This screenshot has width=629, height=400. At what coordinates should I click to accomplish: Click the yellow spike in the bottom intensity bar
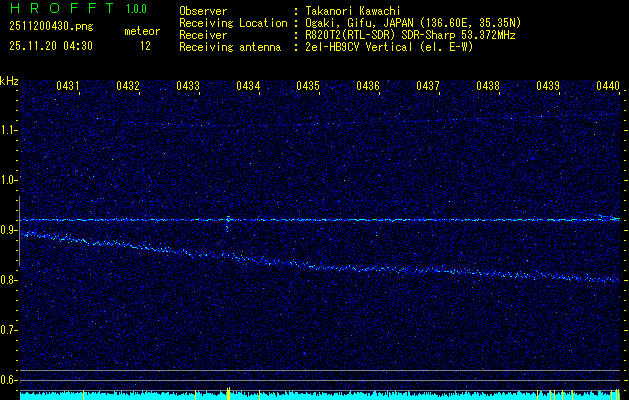pos(229,391)
